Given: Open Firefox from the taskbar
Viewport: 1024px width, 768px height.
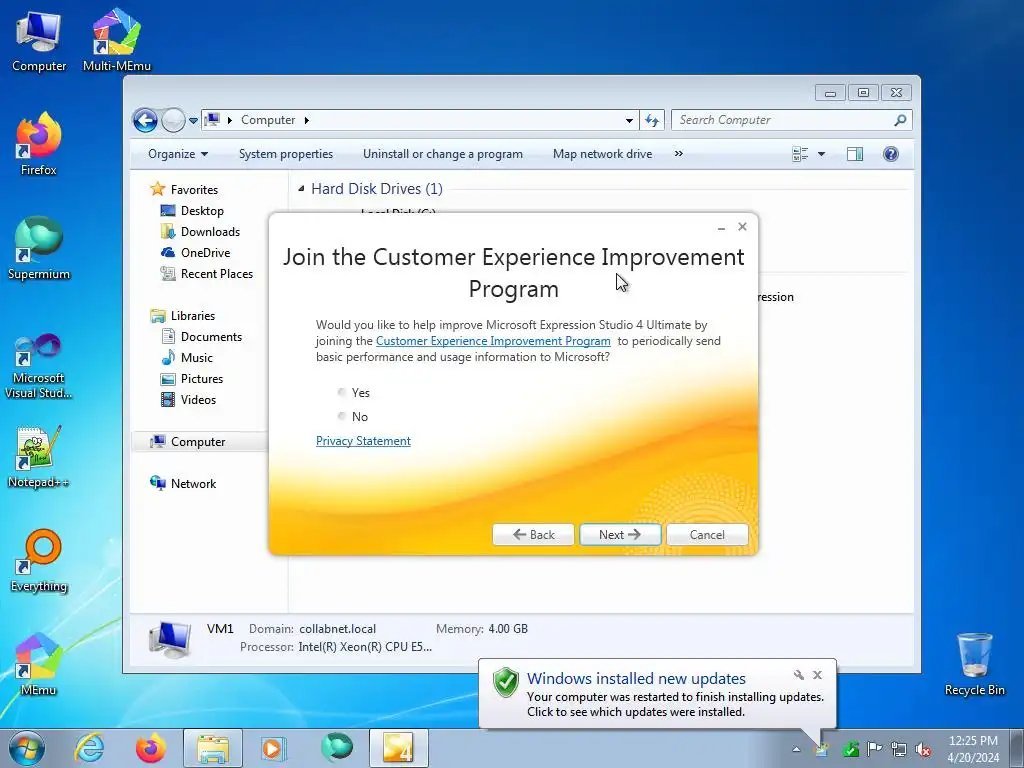Looking at the screenshot, I should tap(151, 748).
